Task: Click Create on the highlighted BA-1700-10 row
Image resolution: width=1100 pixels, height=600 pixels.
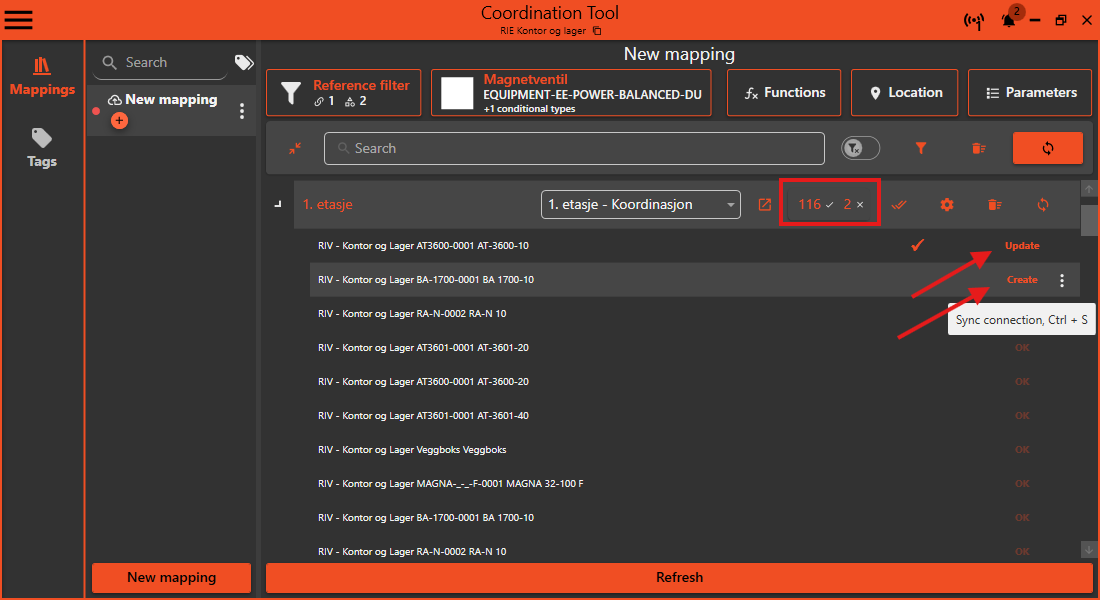Action: 1022,280
